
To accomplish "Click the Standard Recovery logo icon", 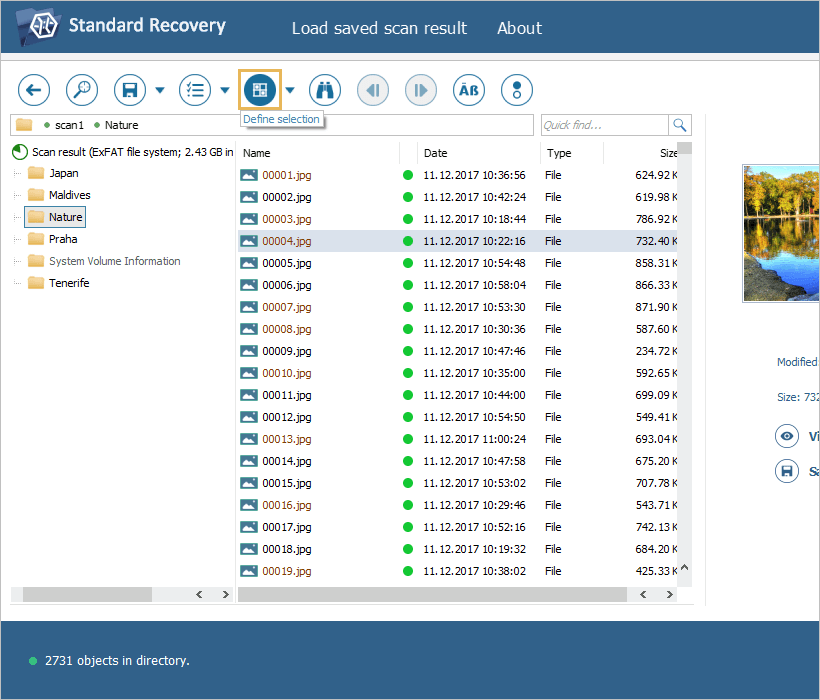I will coord(38,26).
